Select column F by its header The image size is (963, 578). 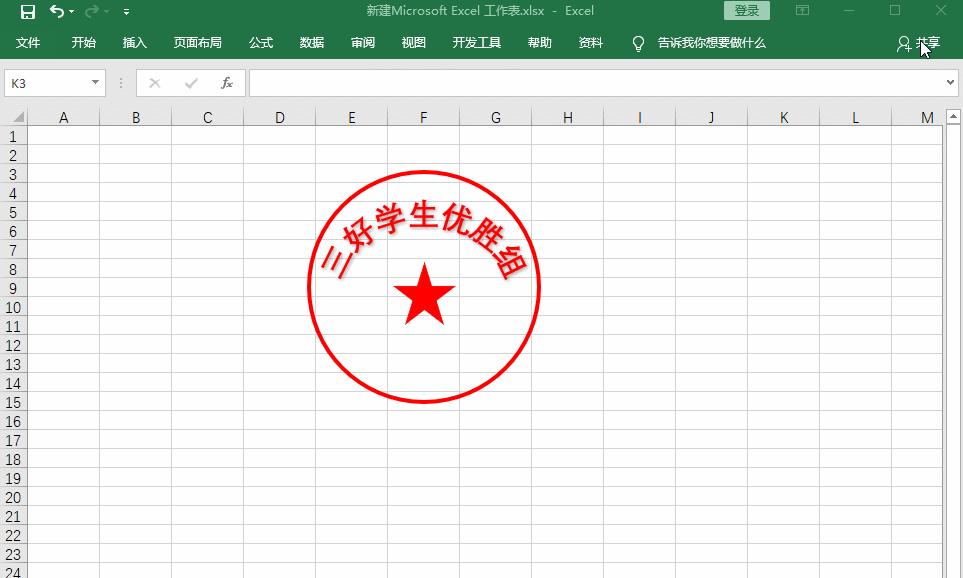coord(423,117)
